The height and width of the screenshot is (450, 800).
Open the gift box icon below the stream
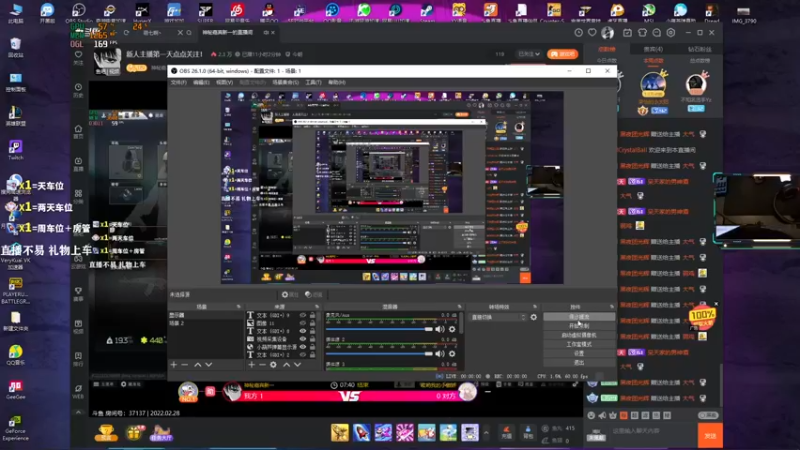coord(134,433)
